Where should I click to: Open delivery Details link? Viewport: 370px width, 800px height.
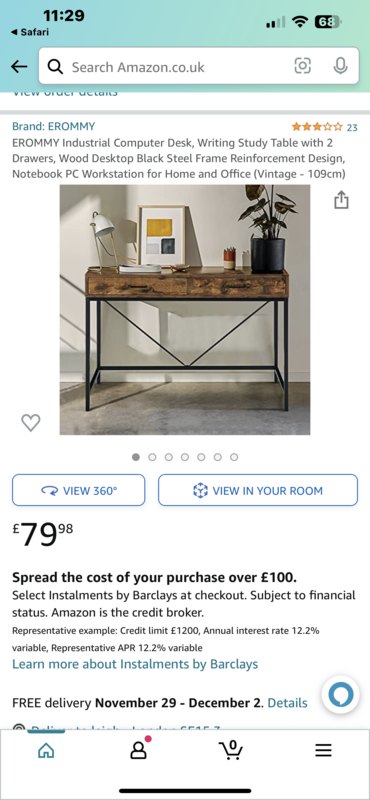(x=287, y=703)
